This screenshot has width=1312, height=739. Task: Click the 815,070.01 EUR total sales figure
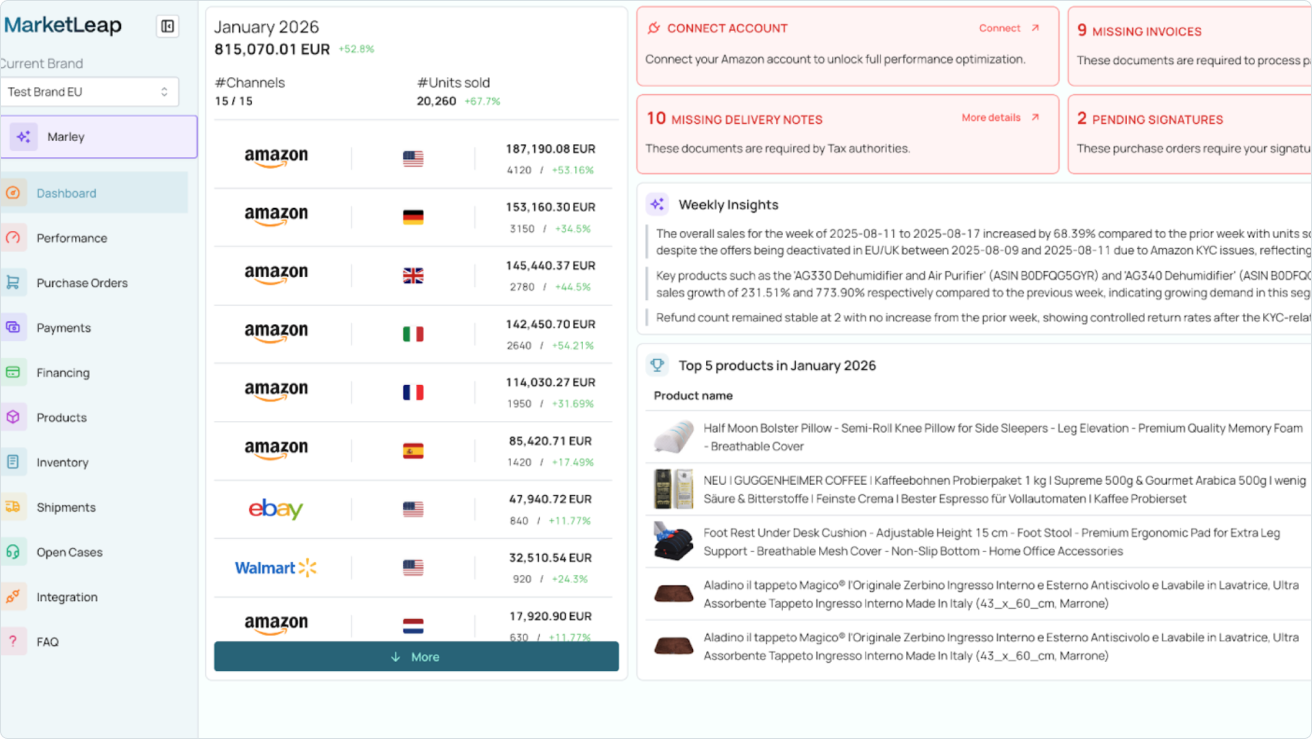point(272,48)
